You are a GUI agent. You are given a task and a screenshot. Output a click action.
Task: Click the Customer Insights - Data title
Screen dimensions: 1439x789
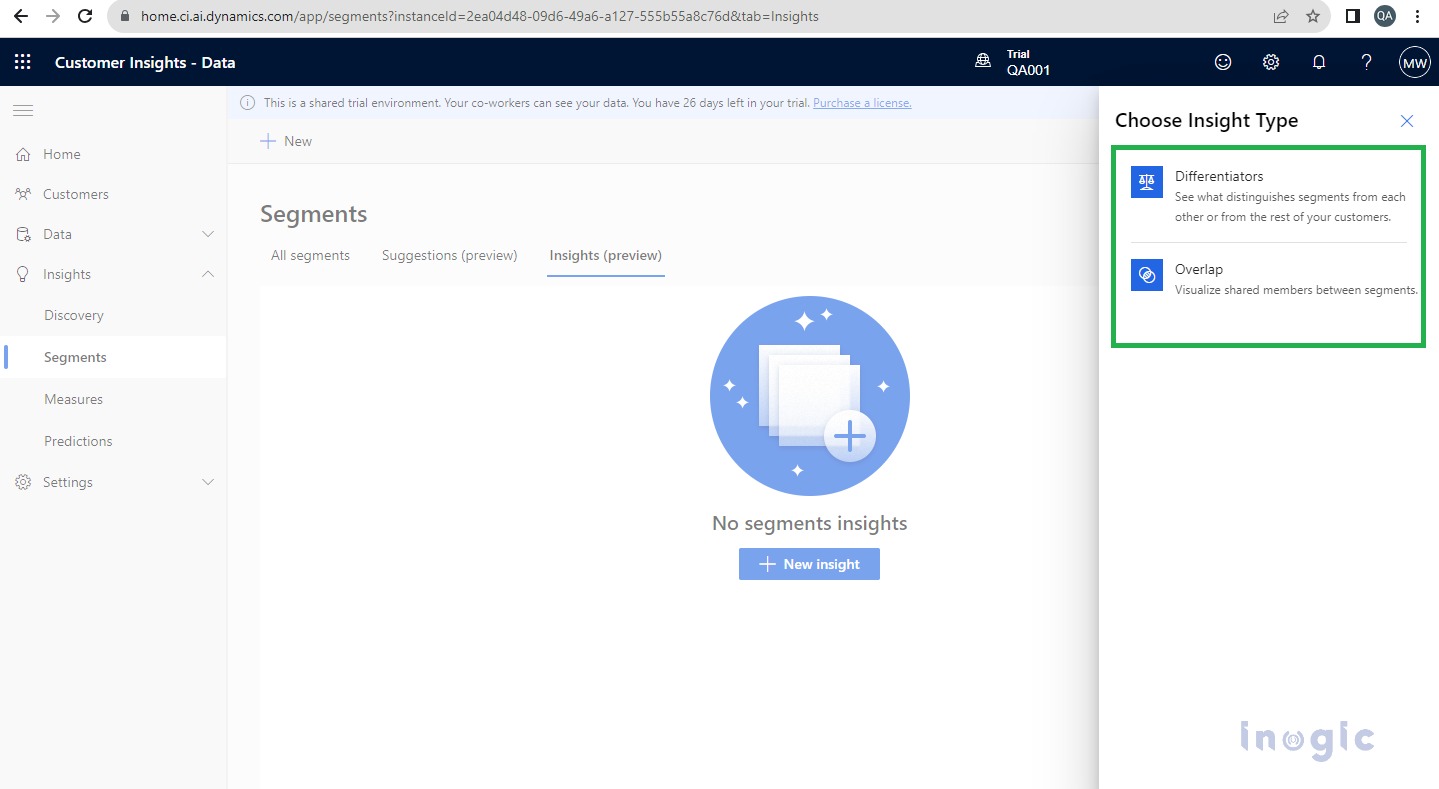click(x=145, y=62)
